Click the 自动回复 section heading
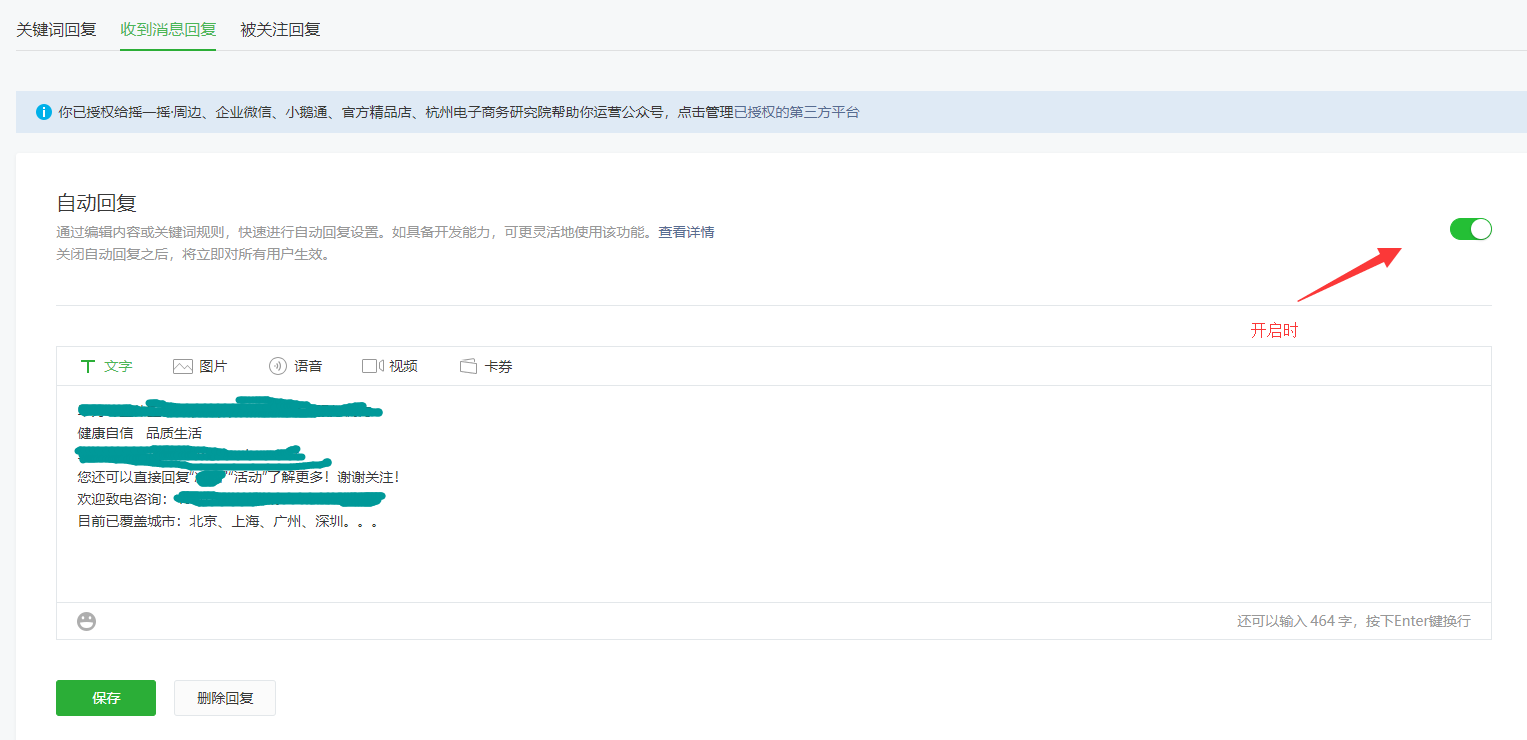The height and width of the screenshot is (740, 1527). tap(96, 203)
